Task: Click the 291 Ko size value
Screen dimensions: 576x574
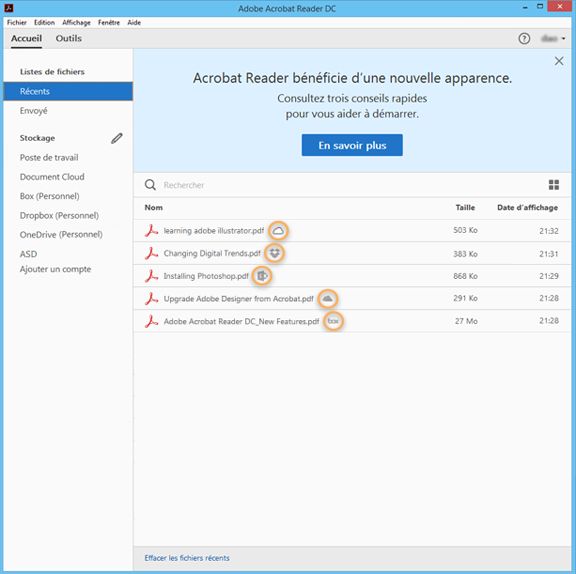Action: click(465, 298)
